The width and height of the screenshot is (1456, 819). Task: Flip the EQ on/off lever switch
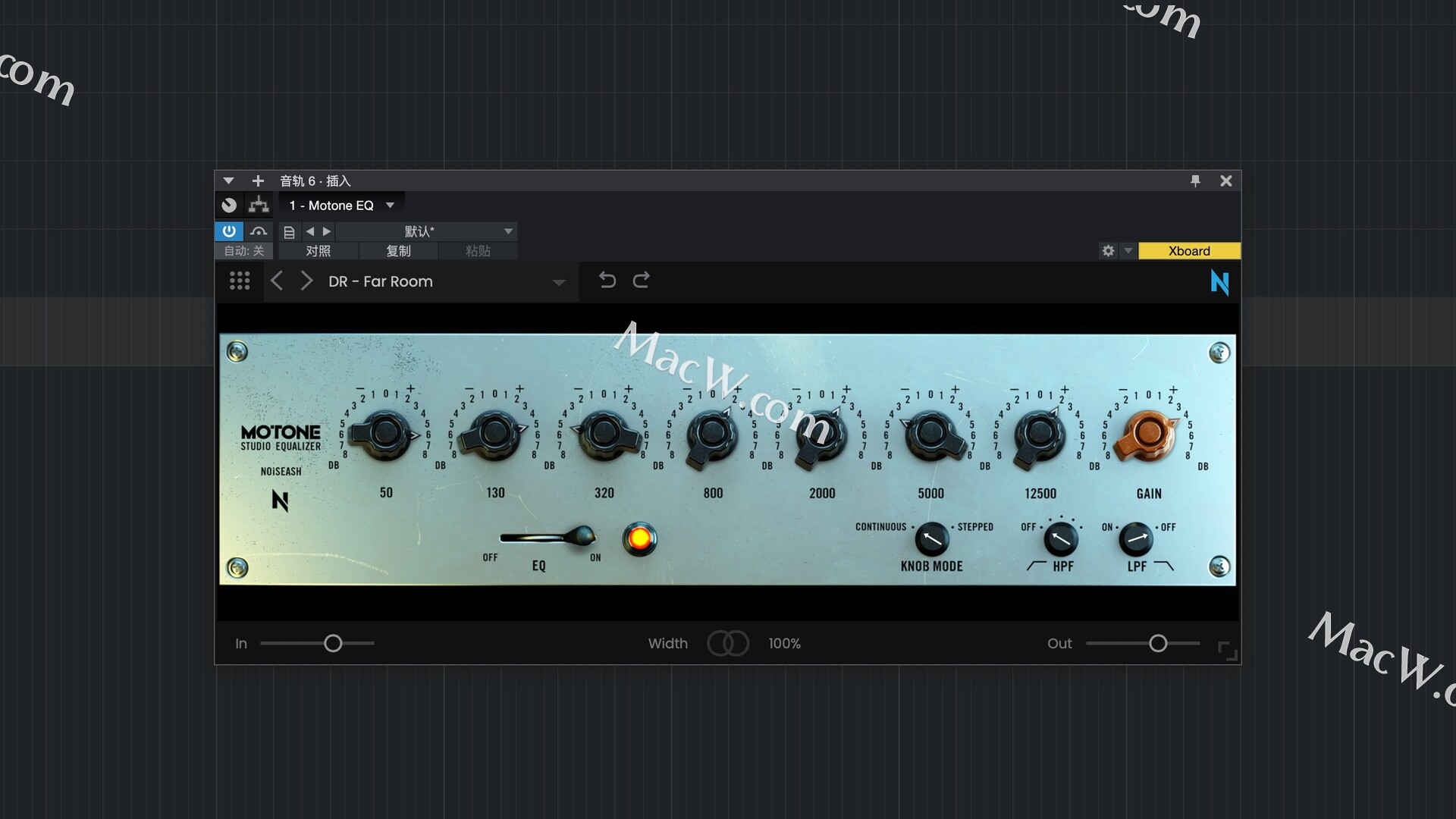[548, 537]
